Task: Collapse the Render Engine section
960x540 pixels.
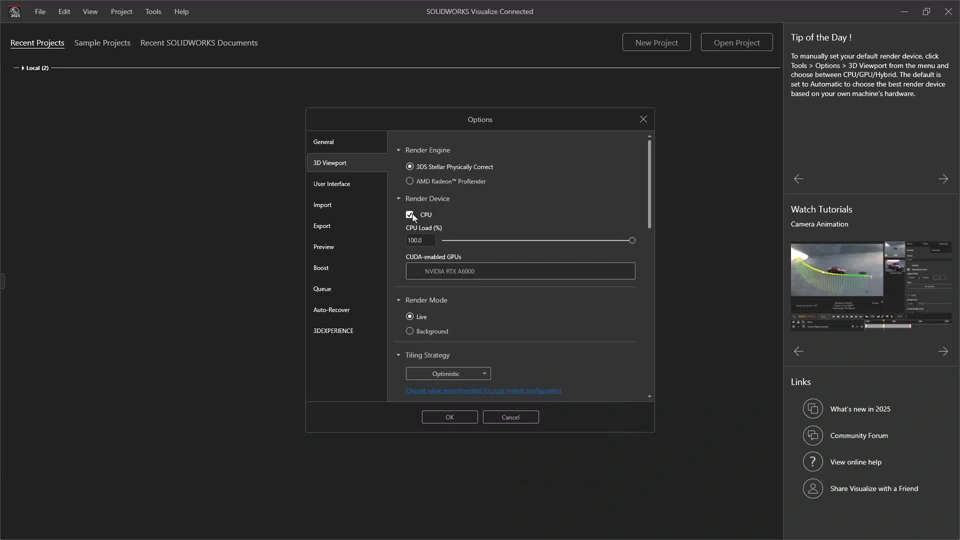Action: coord(399,150)
